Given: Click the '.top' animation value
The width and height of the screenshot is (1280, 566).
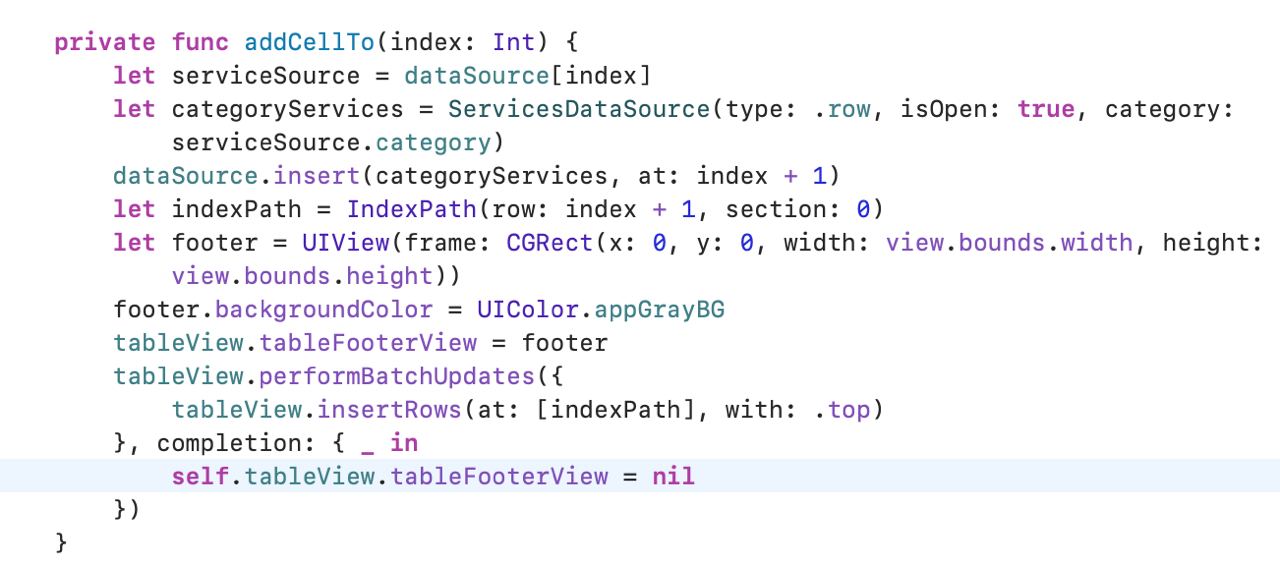Looking at the screenshot, I should tap(841, 409).
